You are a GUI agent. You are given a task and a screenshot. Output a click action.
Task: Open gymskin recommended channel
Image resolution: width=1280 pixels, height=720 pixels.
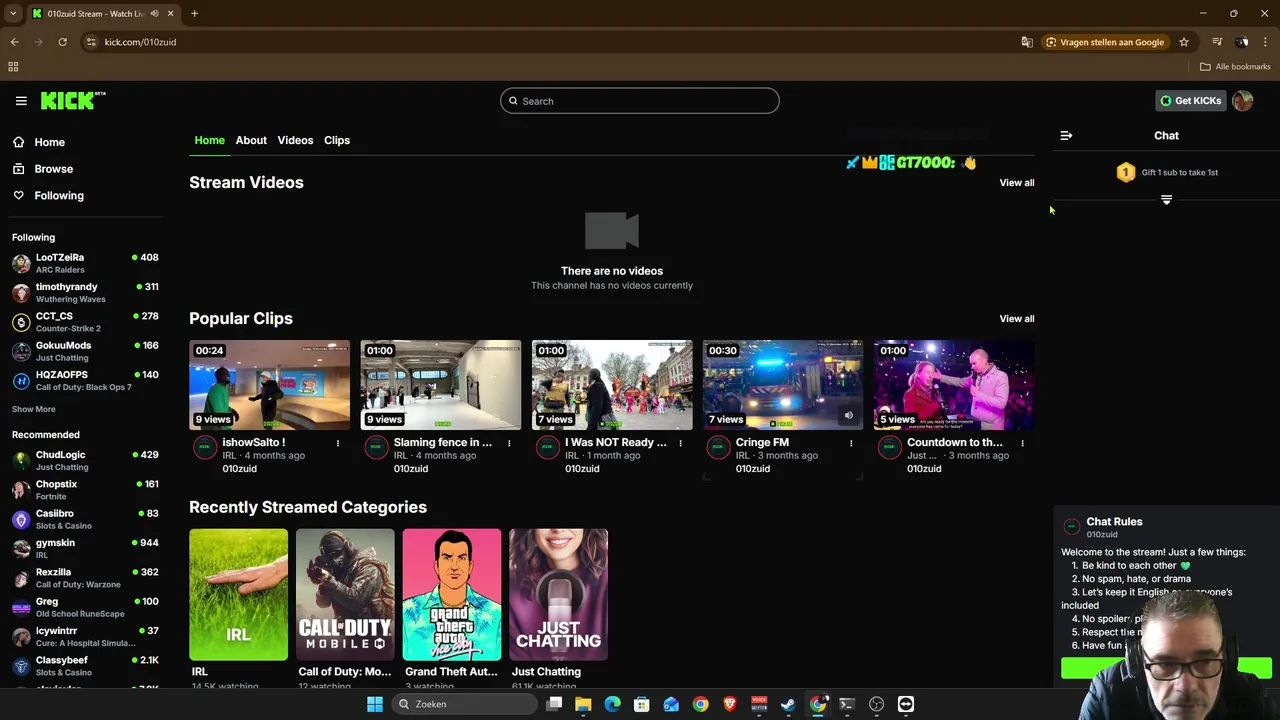tap(86, 549)
